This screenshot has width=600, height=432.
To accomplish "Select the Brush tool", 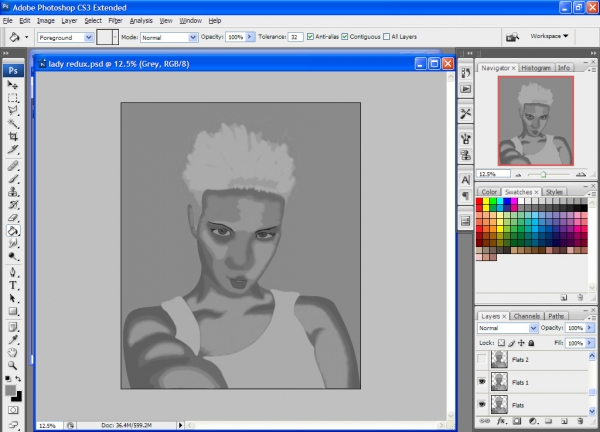I will pyautogui.click(x=13, y=179).
